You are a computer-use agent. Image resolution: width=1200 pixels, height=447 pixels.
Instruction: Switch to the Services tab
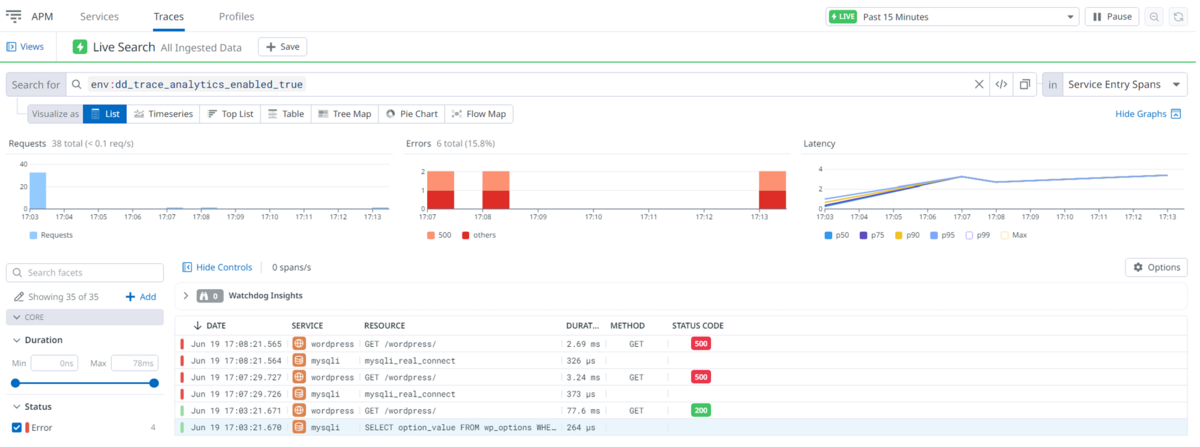(x=99, y=17)
